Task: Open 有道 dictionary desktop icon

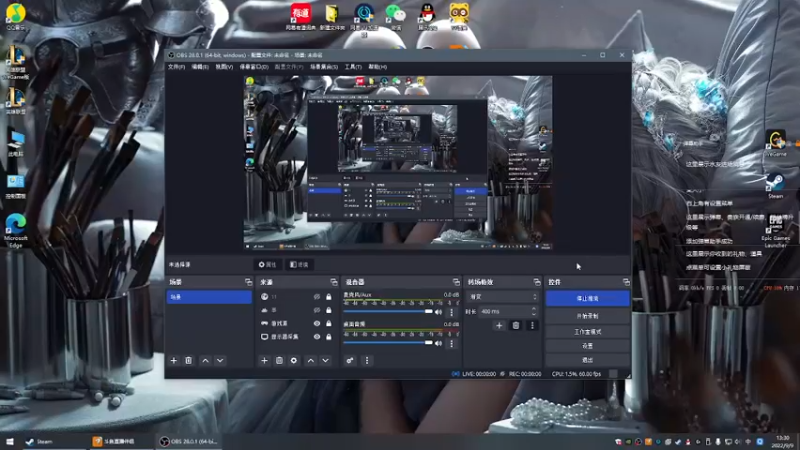Action: (301, 16)
